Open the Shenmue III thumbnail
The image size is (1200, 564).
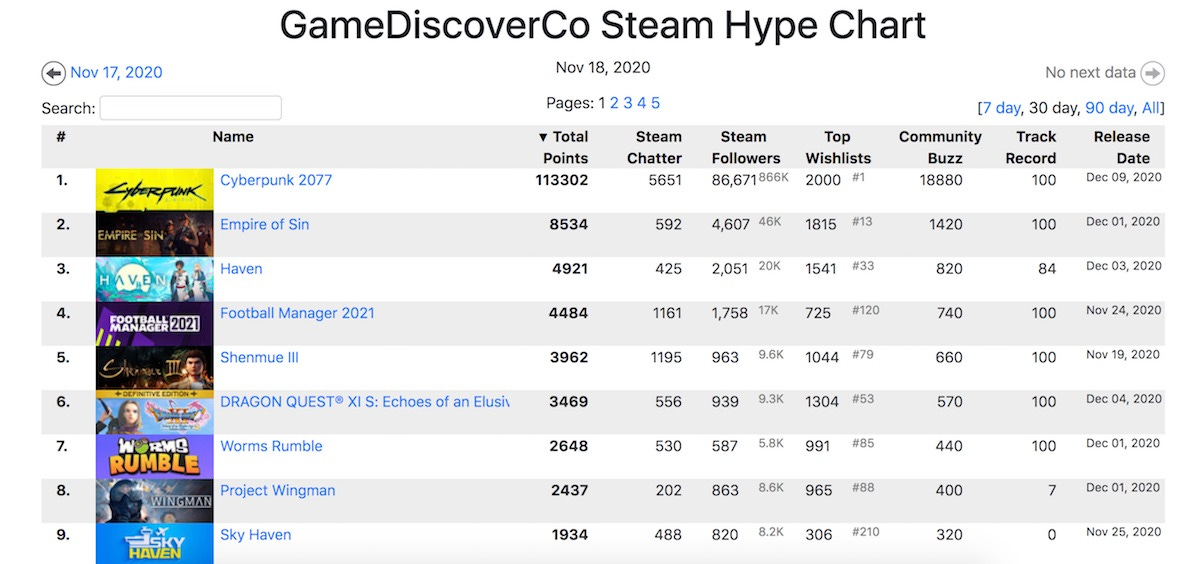point(154,368)
